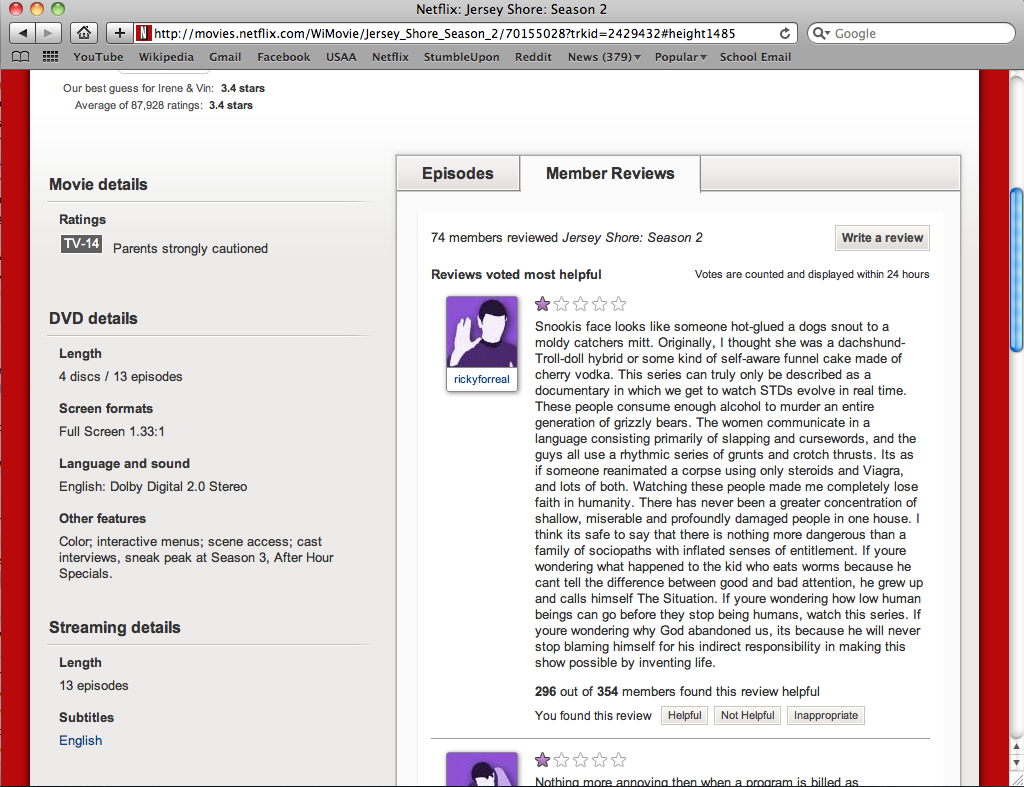This screenshot has width=1024, height=787.
Task: Switch to the Episodes tab
Action: (x=458, y=173)
